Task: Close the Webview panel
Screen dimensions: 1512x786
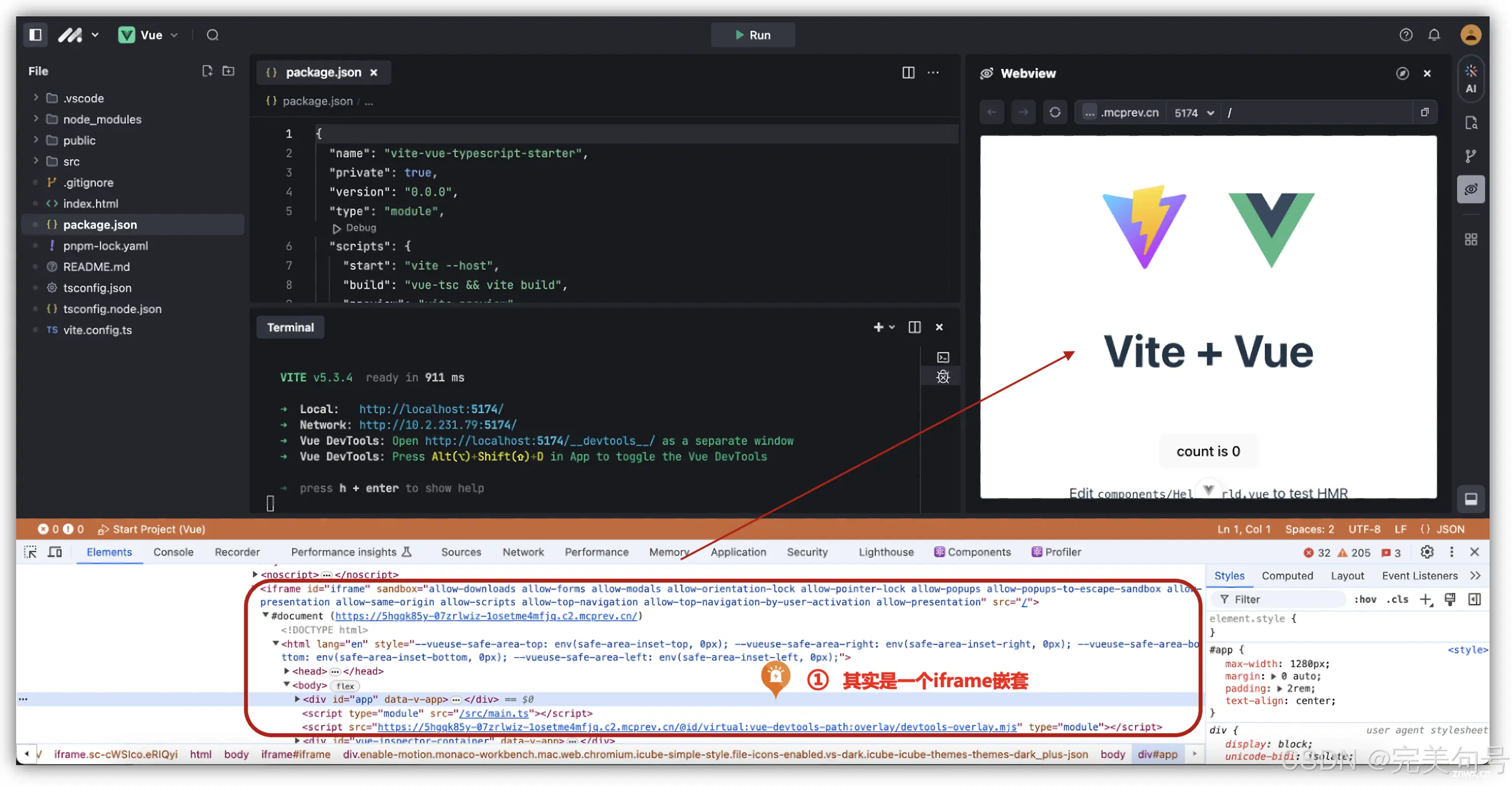Action: coord(1427,73)
